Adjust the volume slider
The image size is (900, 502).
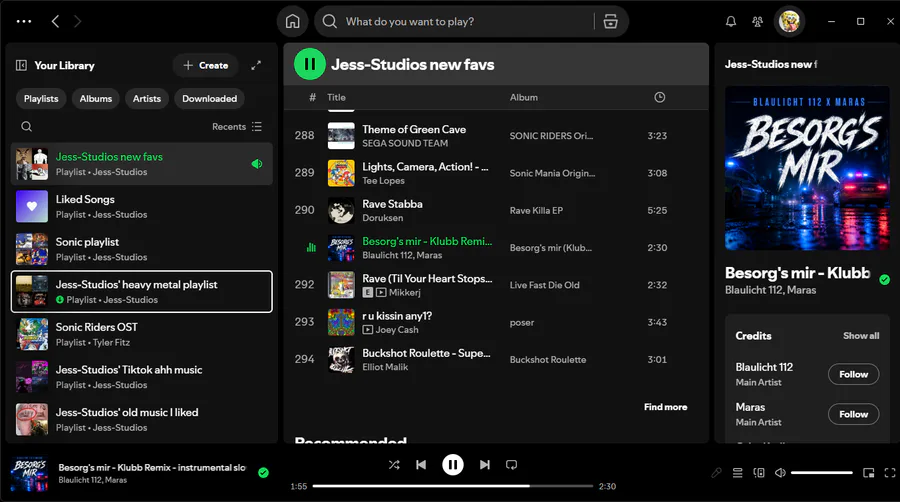coord(821,473)
